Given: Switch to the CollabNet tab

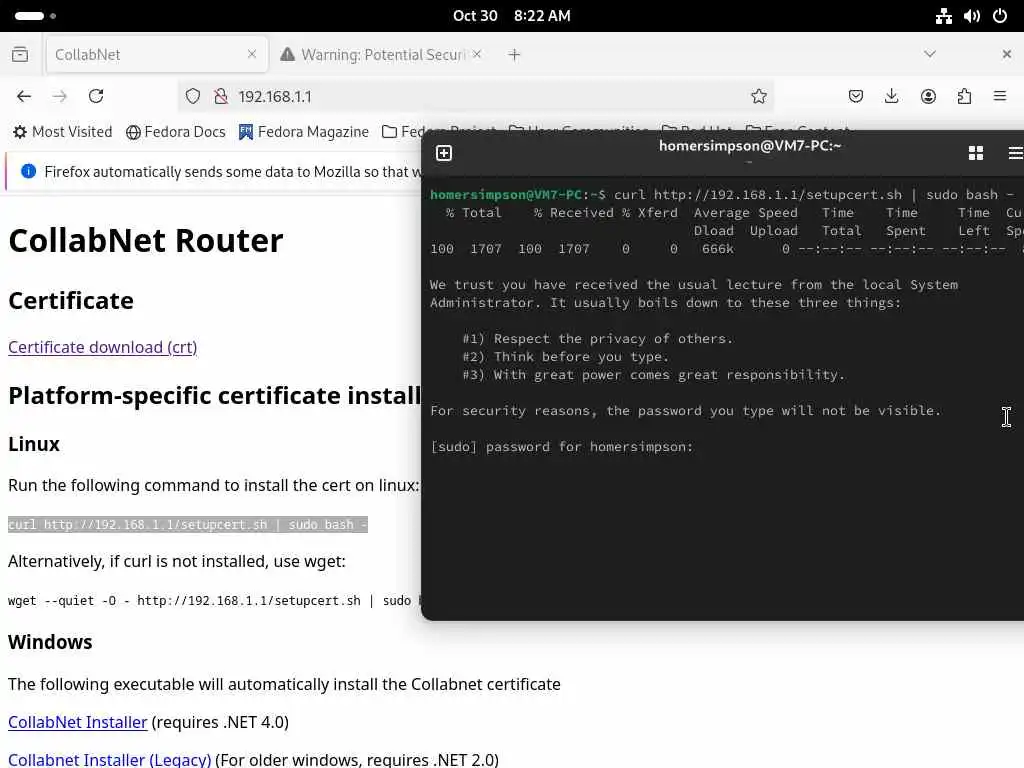Looking at the screenshot, I should coord(157,54).
